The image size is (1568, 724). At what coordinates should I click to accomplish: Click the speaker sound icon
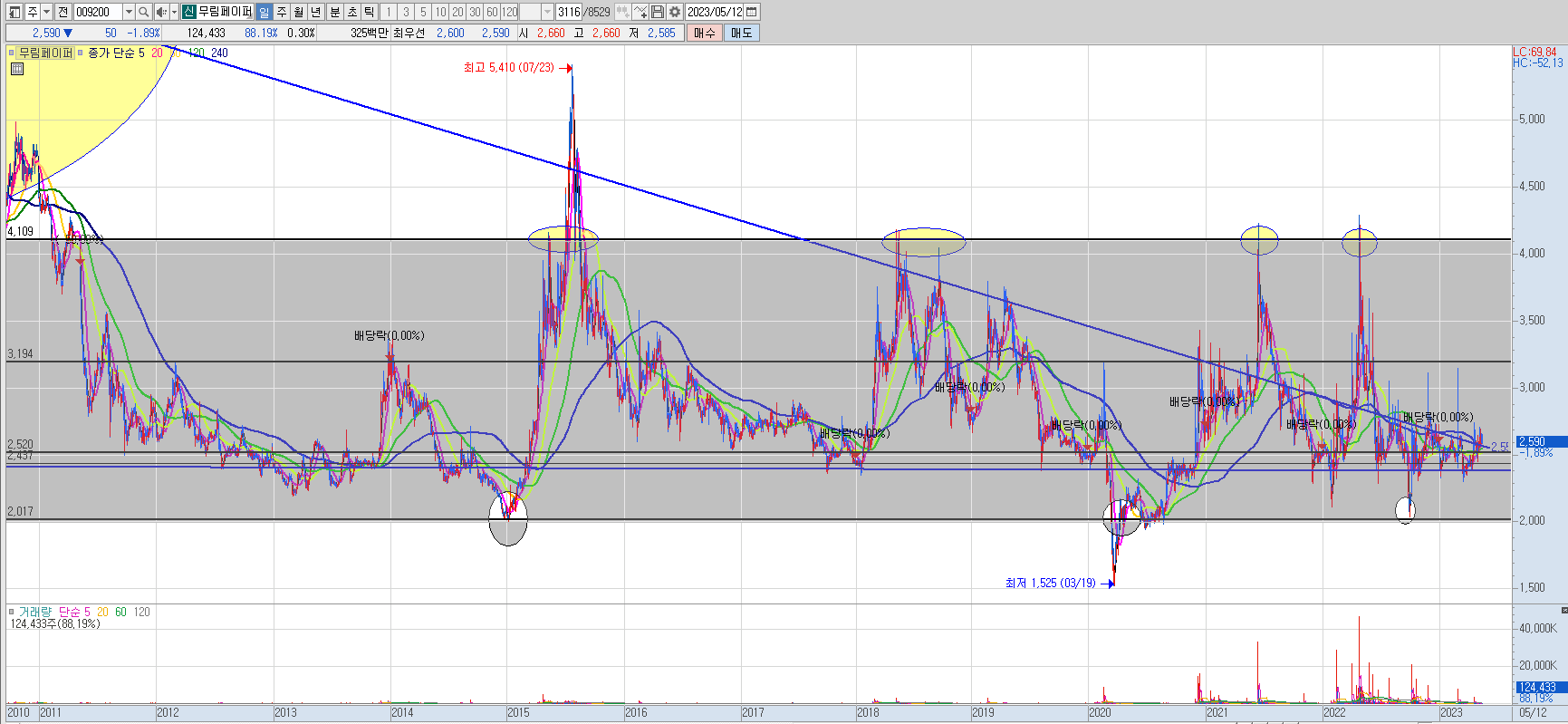(x=160, y=12)
